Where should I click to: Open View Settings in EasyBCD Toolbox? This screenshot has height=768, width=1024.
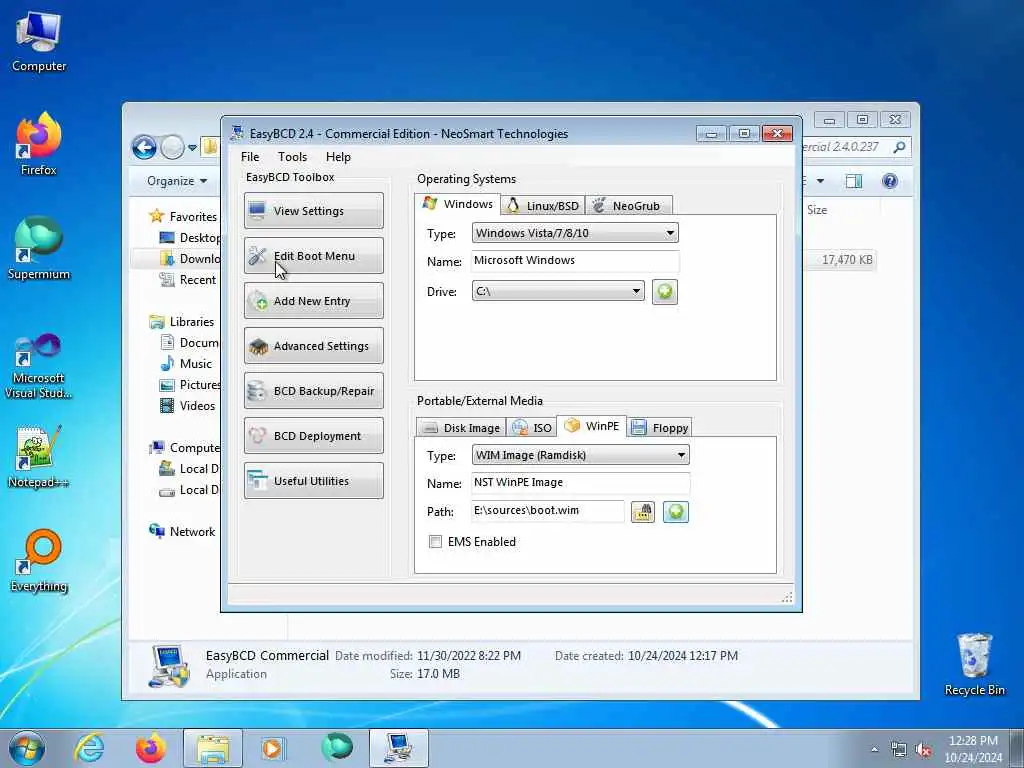click(313, 210)
